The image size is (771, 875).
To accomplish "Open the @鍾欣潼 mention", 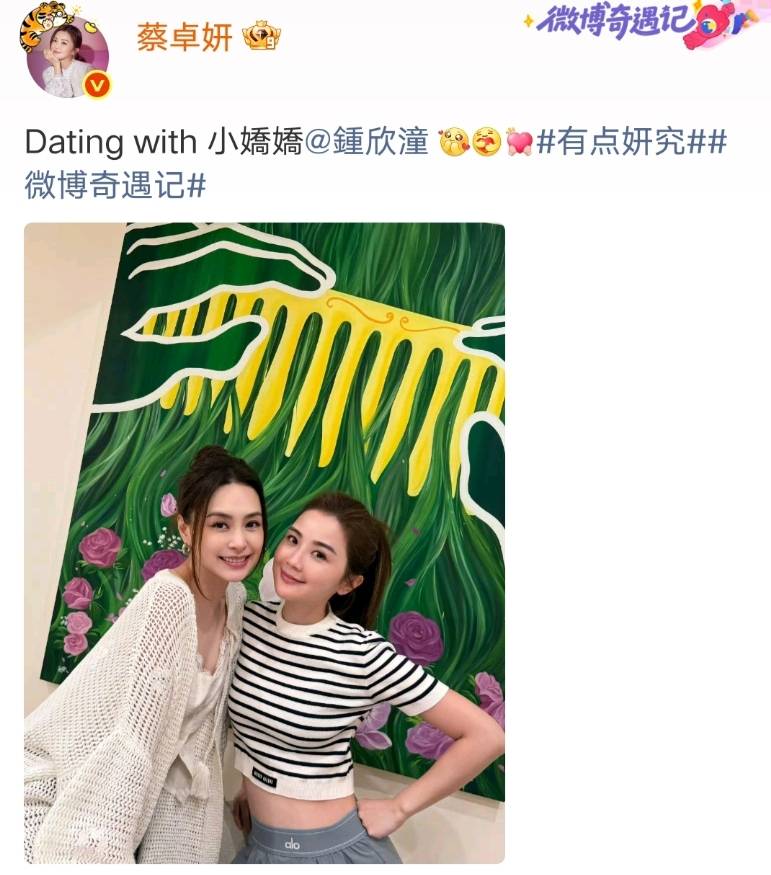I will 368,142.
